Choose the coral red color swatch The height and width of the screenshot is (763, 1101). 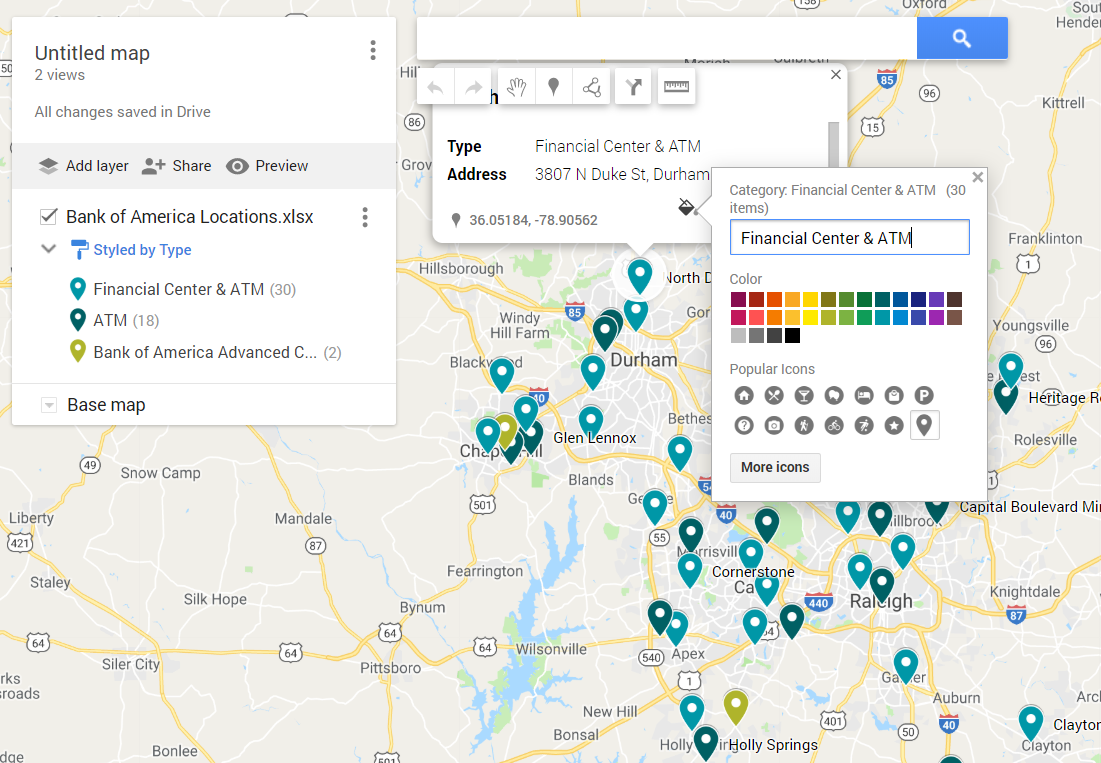756,317
